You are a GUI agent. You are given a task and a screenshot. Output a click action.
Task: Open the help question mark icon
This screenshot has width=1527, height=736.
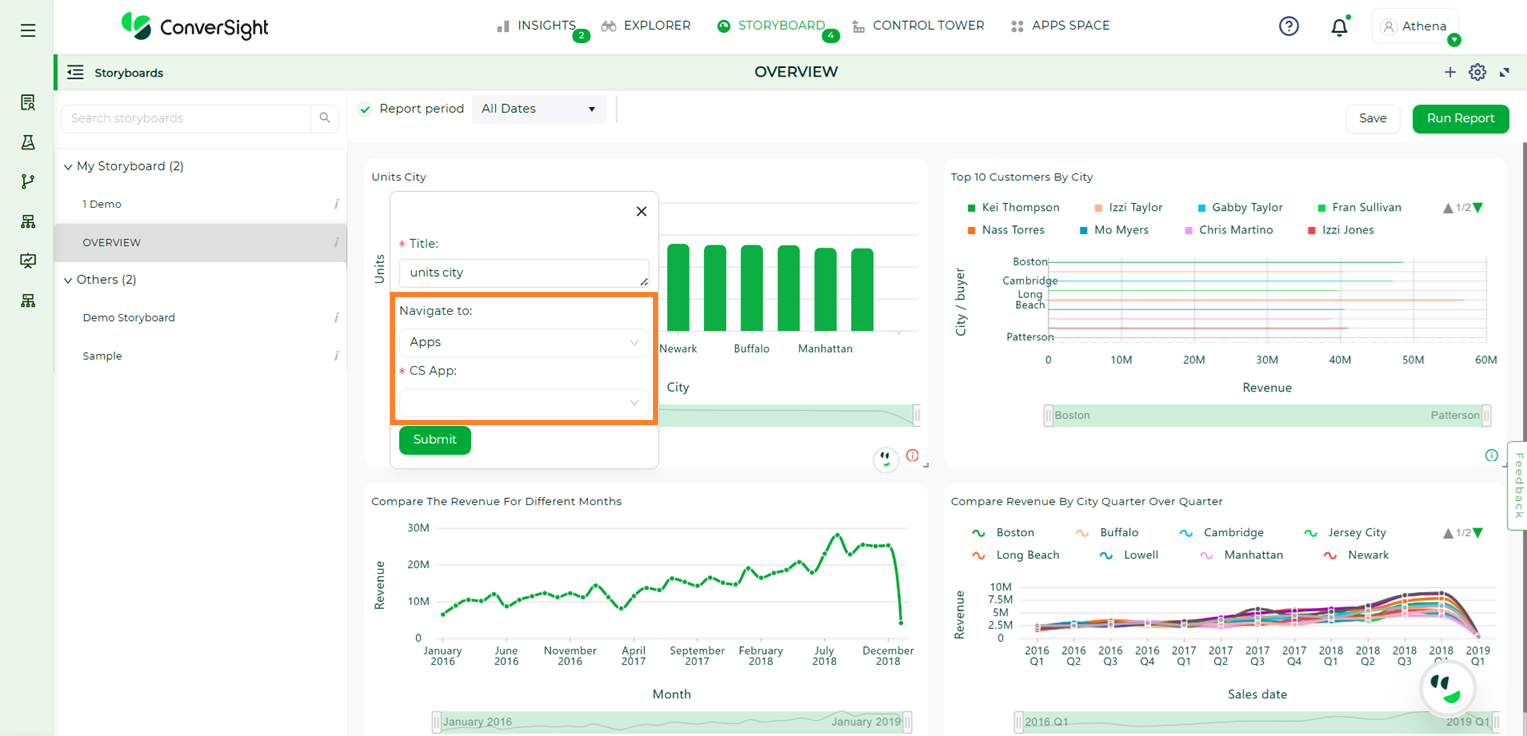coord(1289,27)
